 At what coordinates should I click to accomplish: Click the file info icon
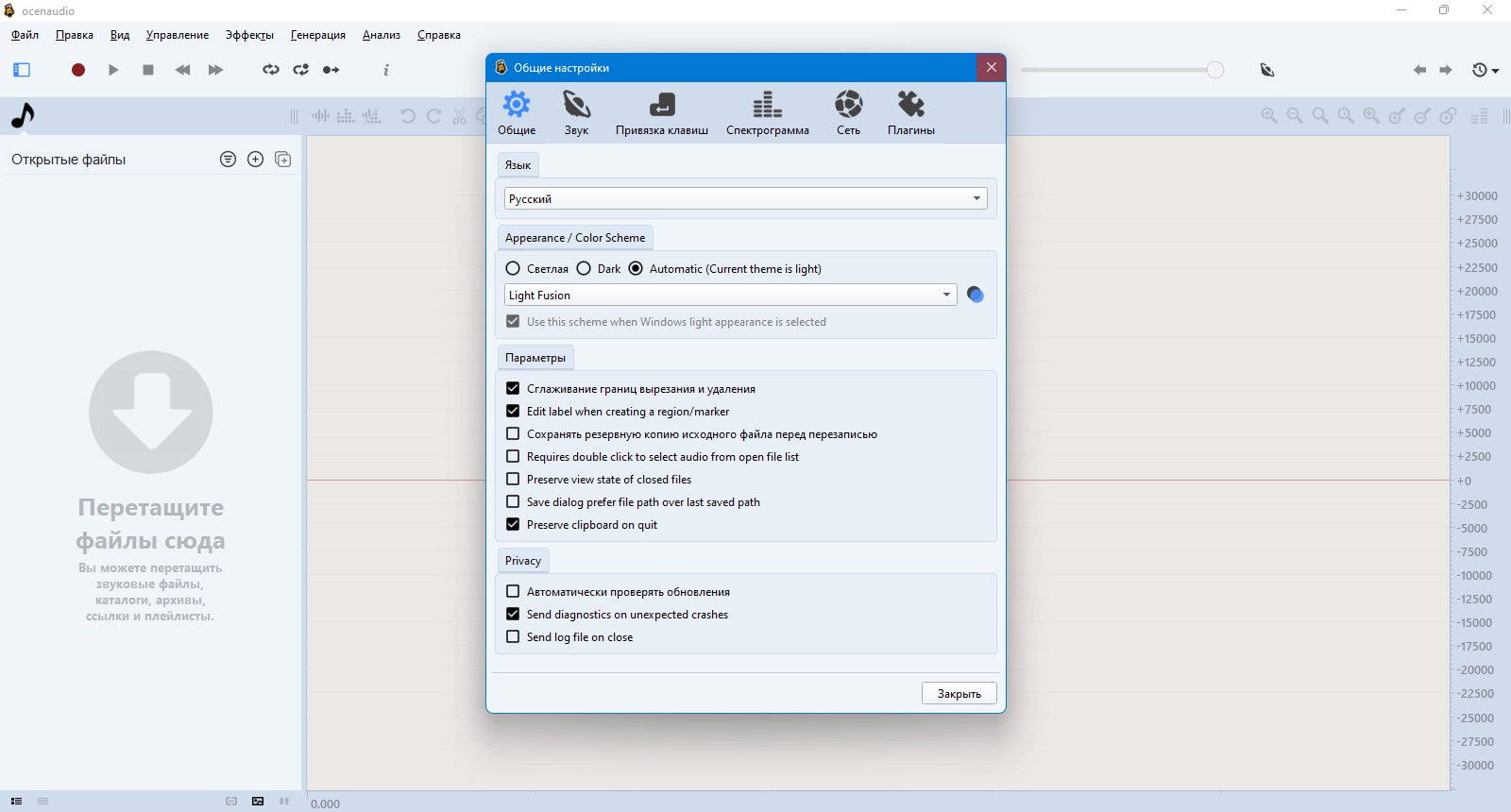pyautogui.click(x=386, y=70)
